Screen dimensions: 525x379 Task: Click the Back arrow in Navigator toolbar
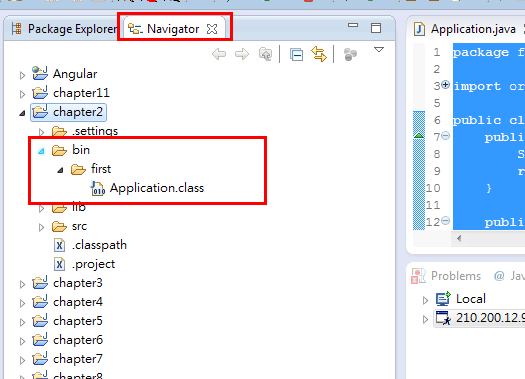pos(219,54)
